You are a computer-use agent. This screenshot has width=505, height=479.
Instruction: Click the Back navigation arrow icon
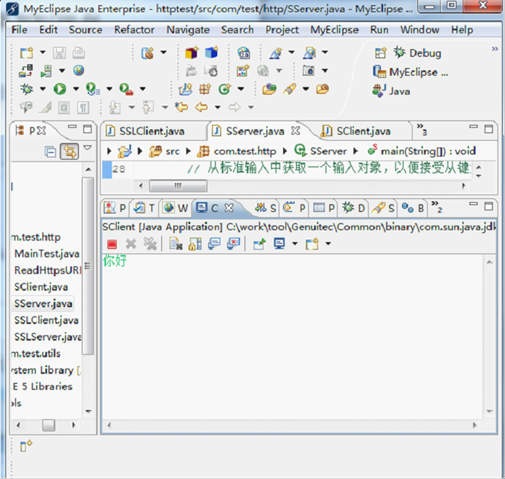202,107
